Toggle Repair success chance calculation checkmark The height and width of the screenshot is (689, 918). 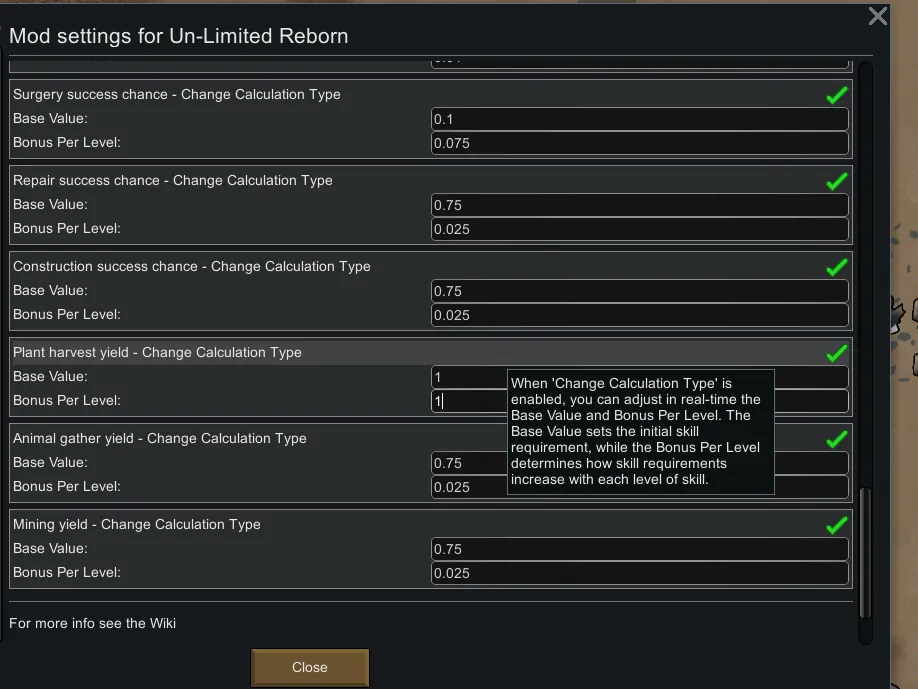tap(837, 181)
